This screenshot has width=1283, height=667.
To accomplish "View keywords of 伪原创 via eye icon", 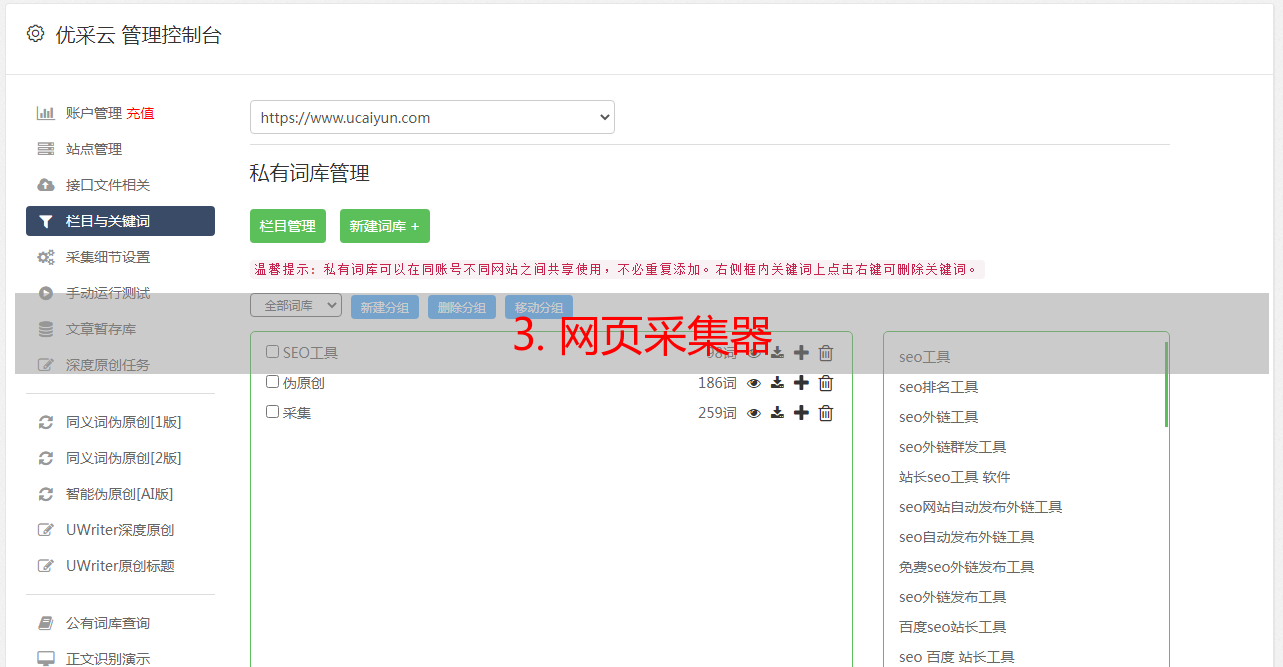I will tap(754, 383).
